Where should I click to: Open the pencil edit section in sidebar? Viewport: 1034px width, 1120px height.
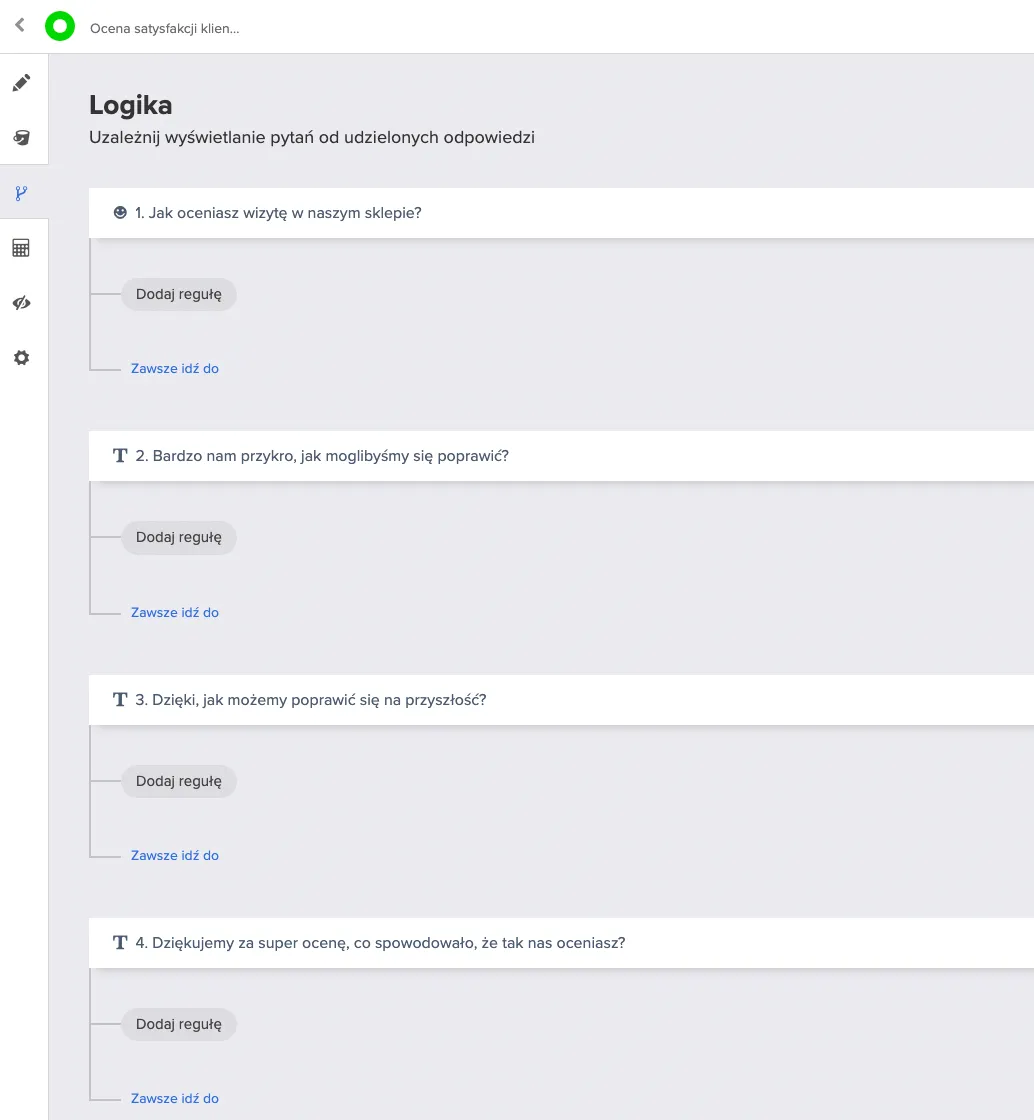point(21,83)
